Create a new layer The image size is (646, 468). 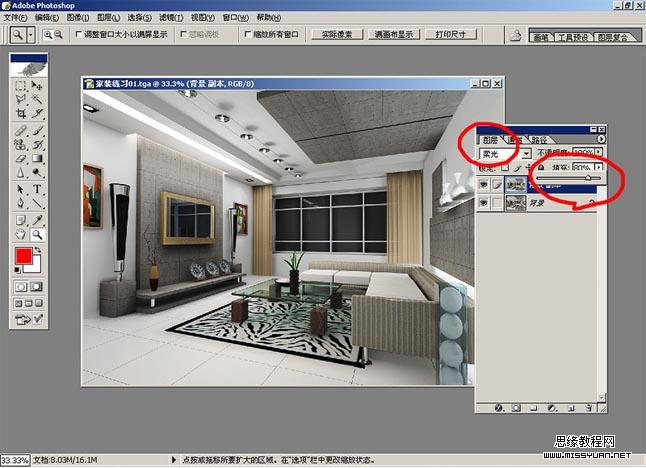pos(571,408)
